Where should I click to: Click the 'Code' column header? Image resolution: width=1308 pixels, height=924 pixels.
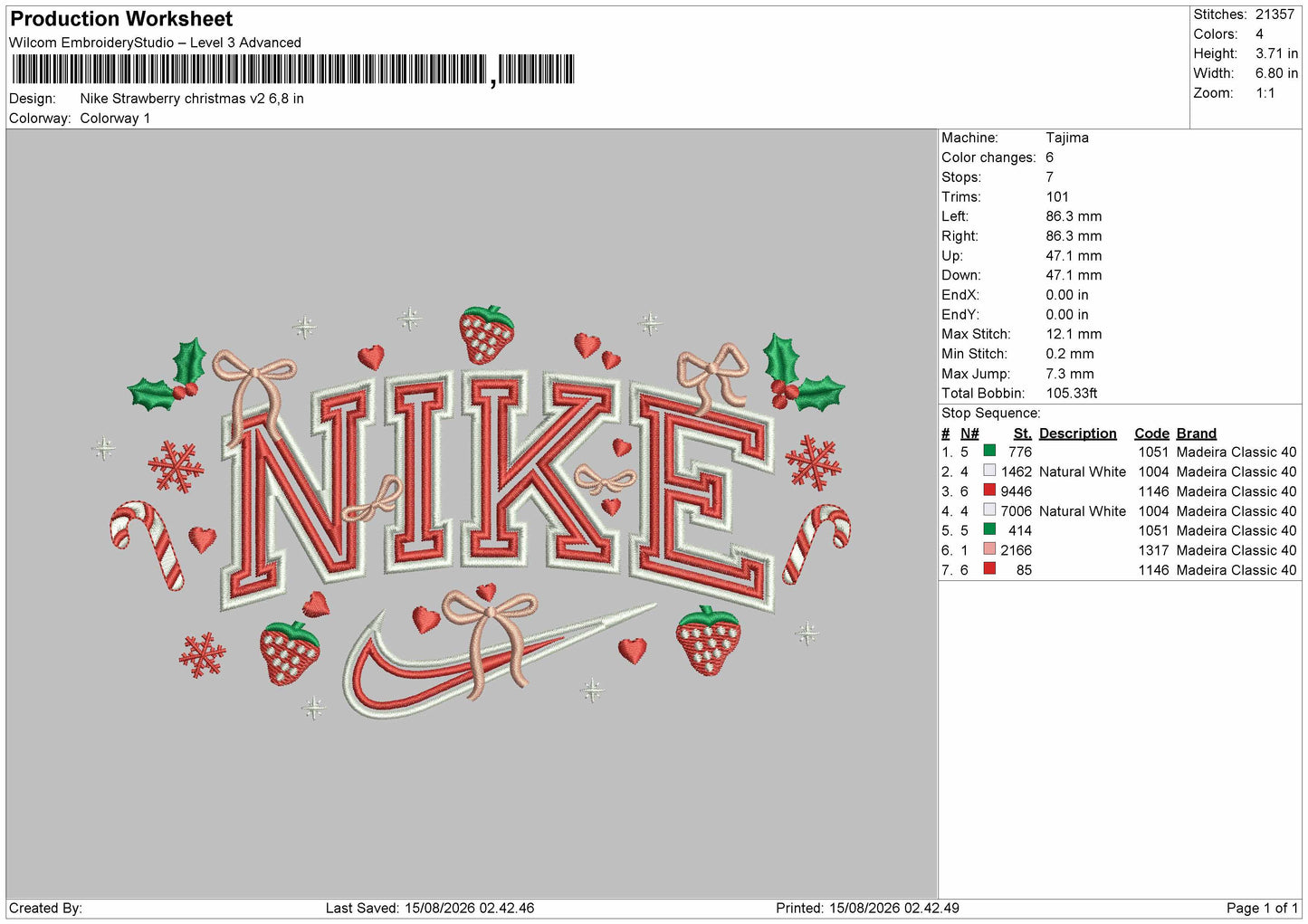pos(1151,433)
